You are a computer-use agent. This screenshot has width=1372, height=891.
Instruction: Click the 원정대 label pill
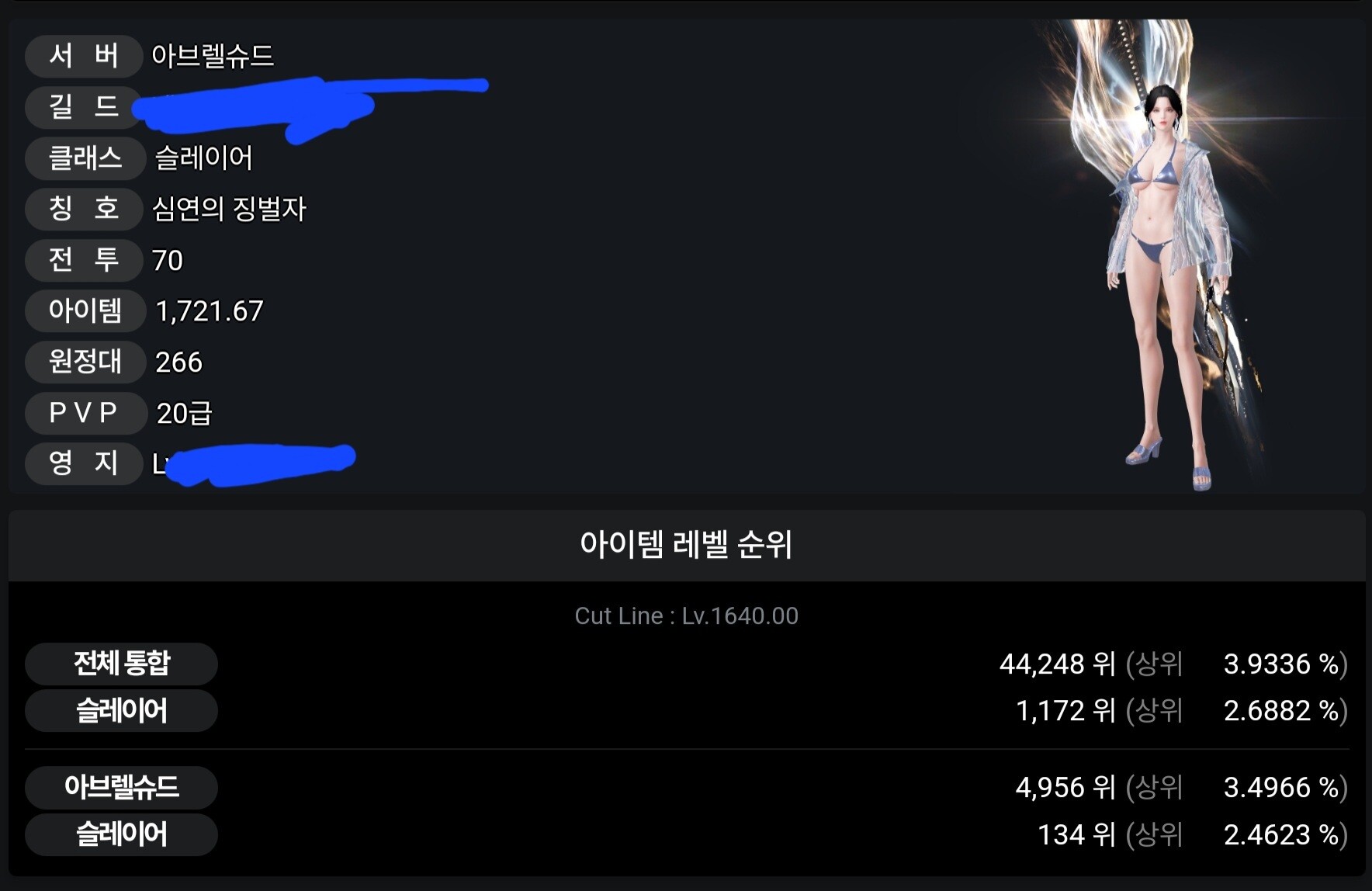point(85,362)
